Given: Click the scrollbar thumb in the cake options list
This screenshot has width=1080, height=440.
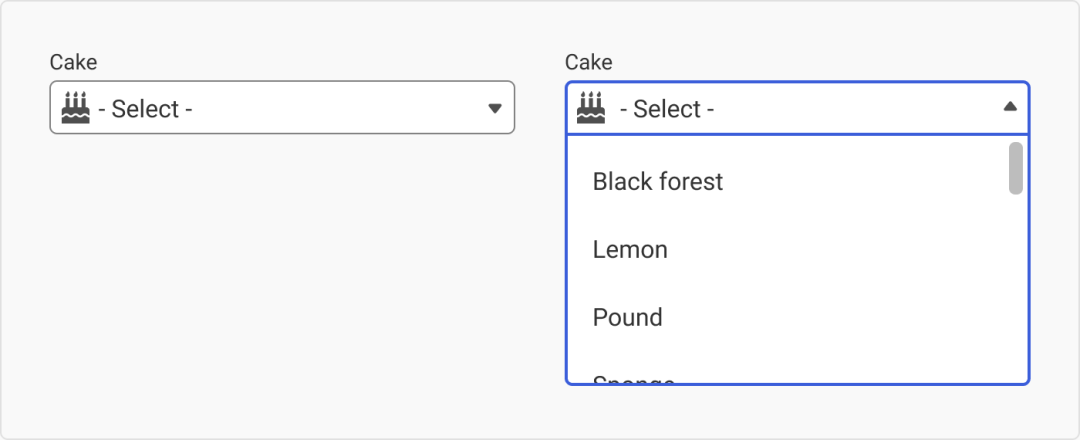Looking at the screenshot, I should point(1015,168).
